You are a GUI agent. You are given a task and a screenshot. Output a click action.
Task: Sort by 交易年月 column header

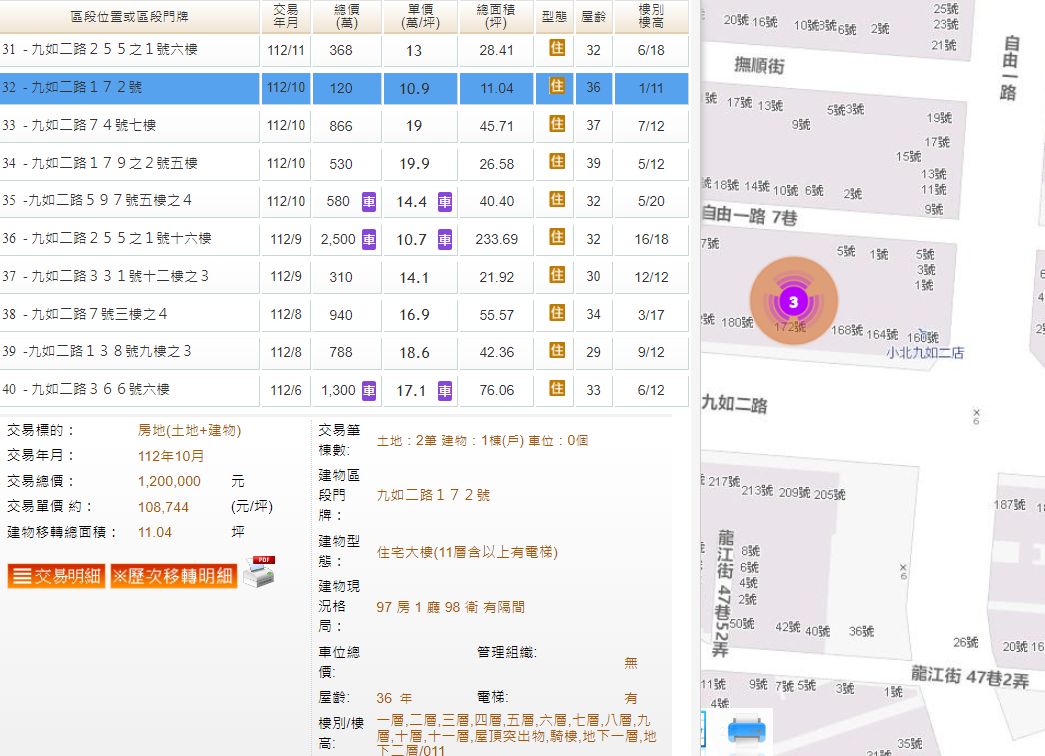286,17
